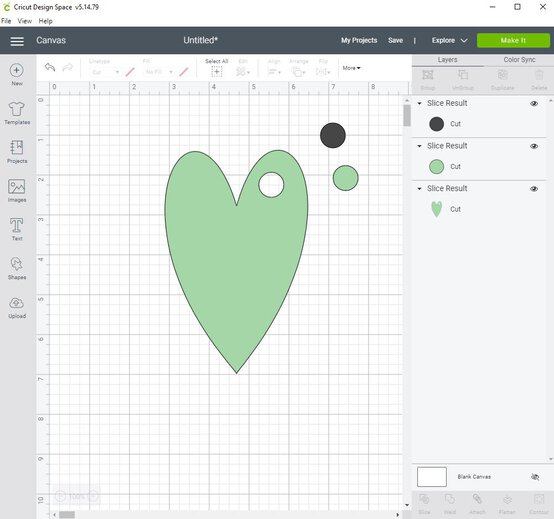Click the Untitled* project name
Viewport: 554px width, 519px height.
coord(200,40)
